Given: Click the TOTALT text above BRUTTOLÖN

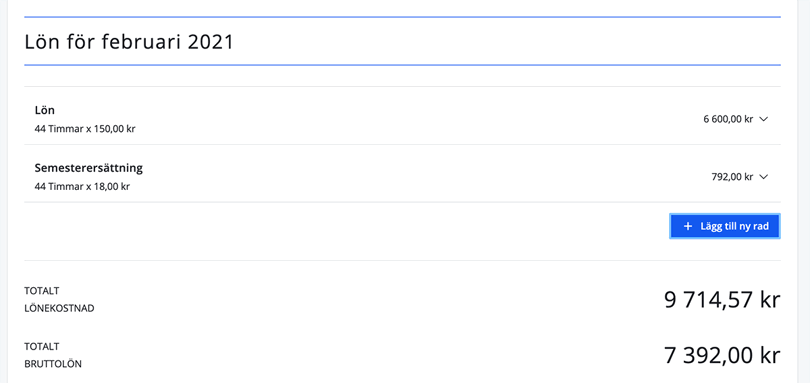Looking at the screenshot, I should point(42,346).
